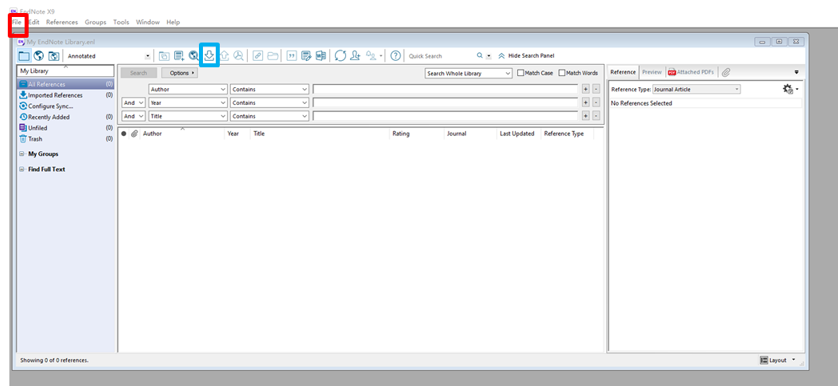Collapse the My Groups tree node
Image resolution: width=838 pixels, height=386 pixels.
coord(22,154)
